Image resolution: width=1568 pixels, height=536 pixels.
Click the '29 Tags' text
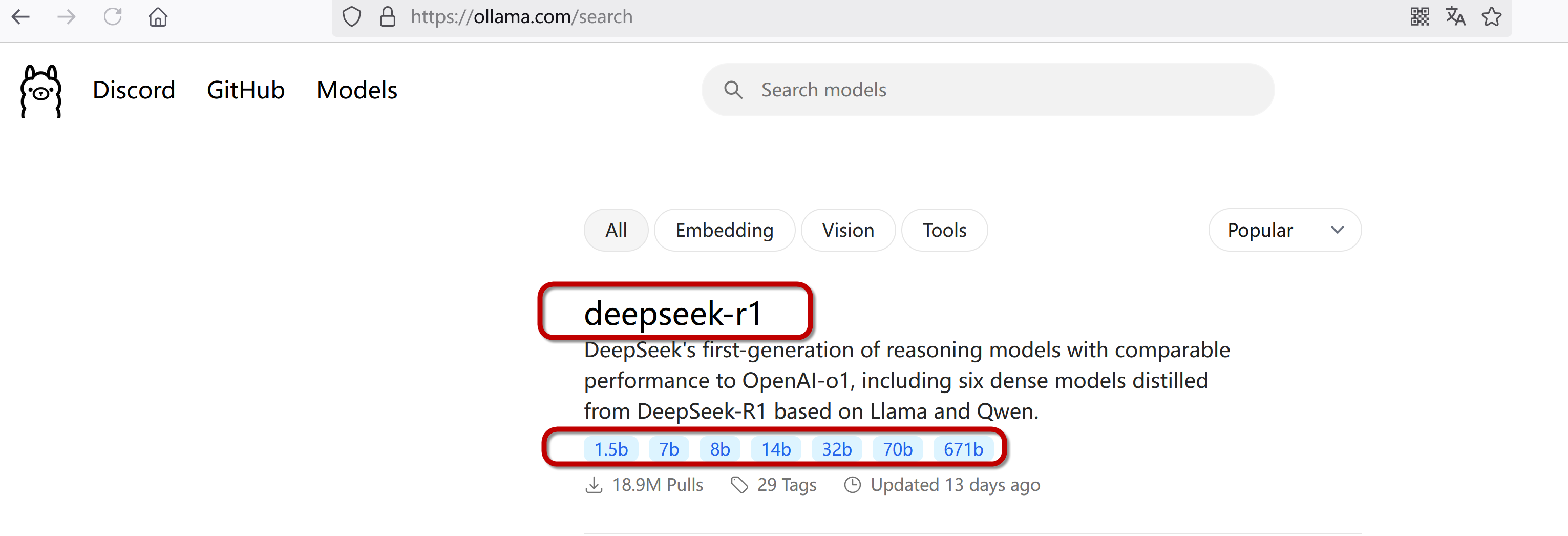787,485
